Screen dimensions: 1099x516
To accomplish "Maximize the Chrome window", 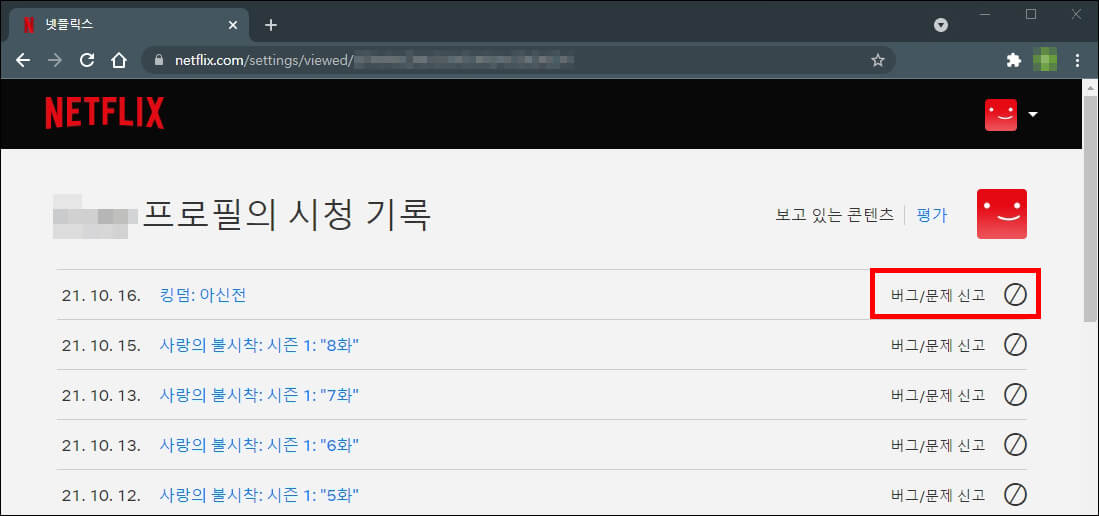I will point(1031,14).
